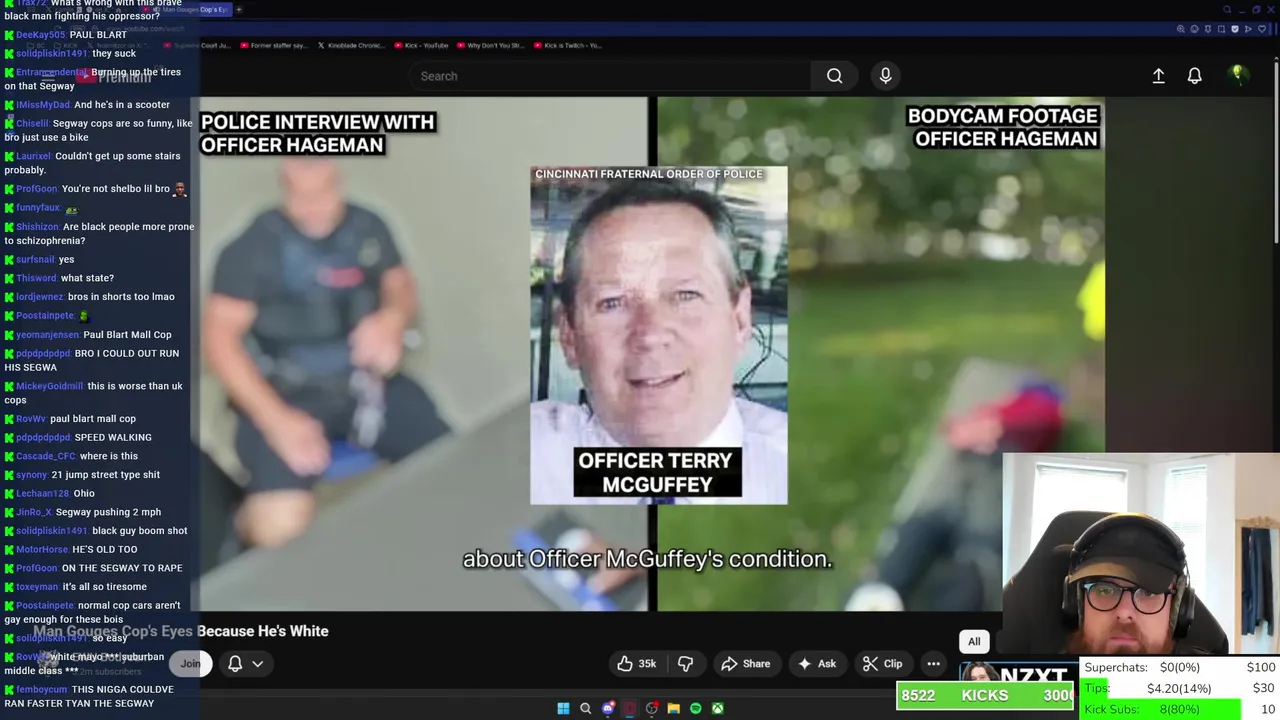Expand the notification preferences chevron

click(257, 663)
